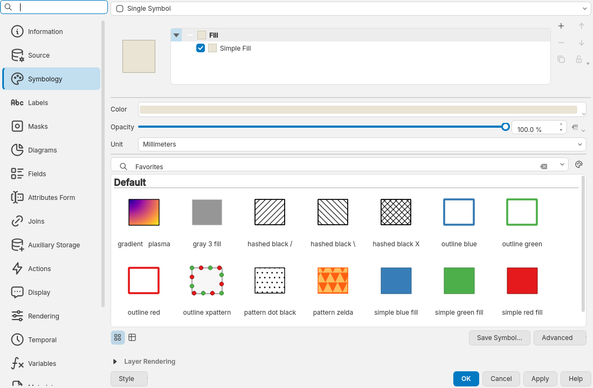Open the Actions tab
The image size is (593, 388).
51,268
